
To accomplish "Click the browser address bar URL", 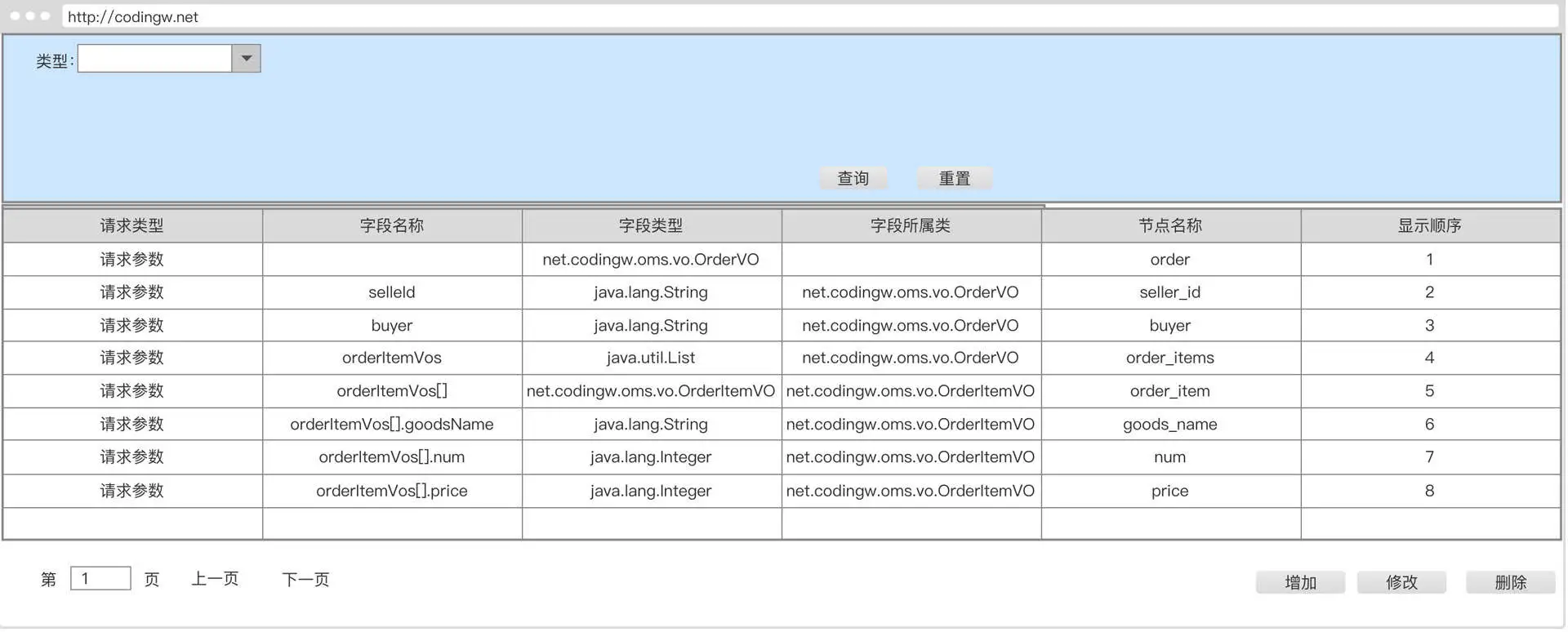I will click(x=133, y=17).
